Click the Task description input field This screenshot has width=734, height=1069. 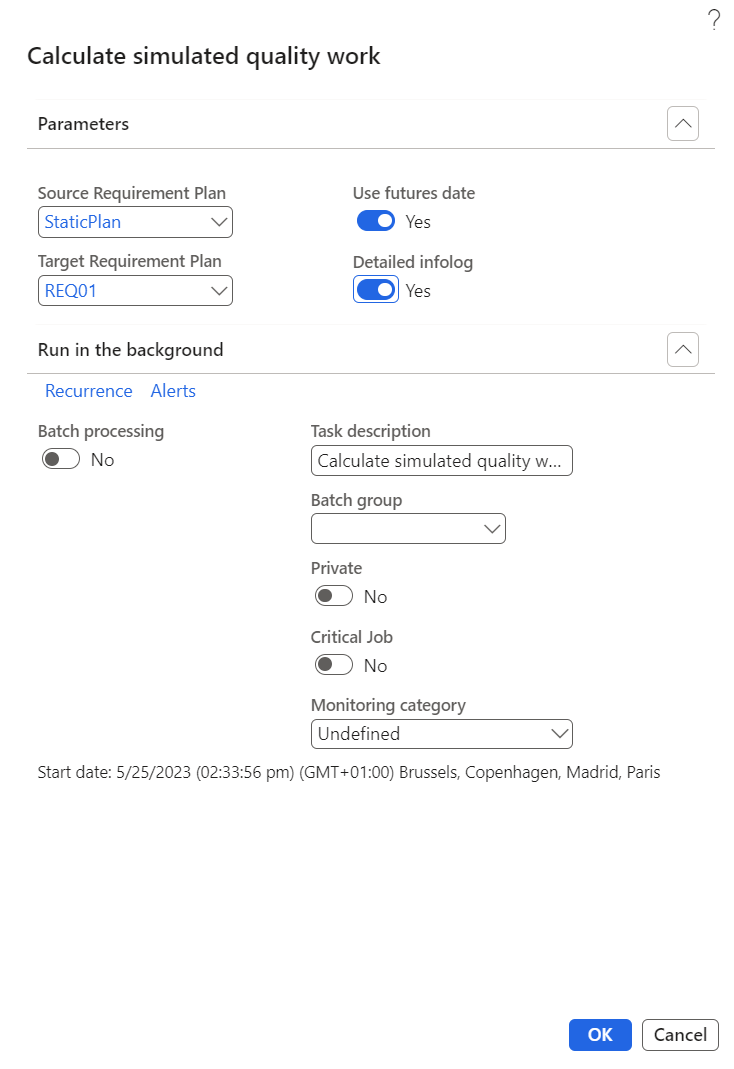pyautogui.click(x=441, y=461)
